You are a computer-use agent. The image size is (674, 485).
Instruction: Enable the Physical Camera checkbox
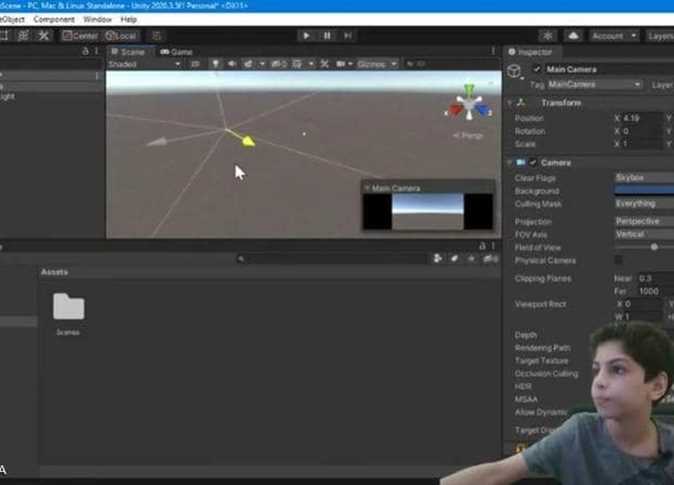pos(618,260)
